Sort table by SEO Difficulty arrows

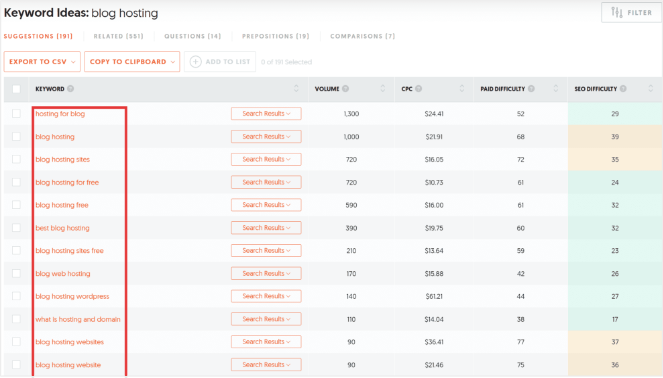[x=650, y=88]
